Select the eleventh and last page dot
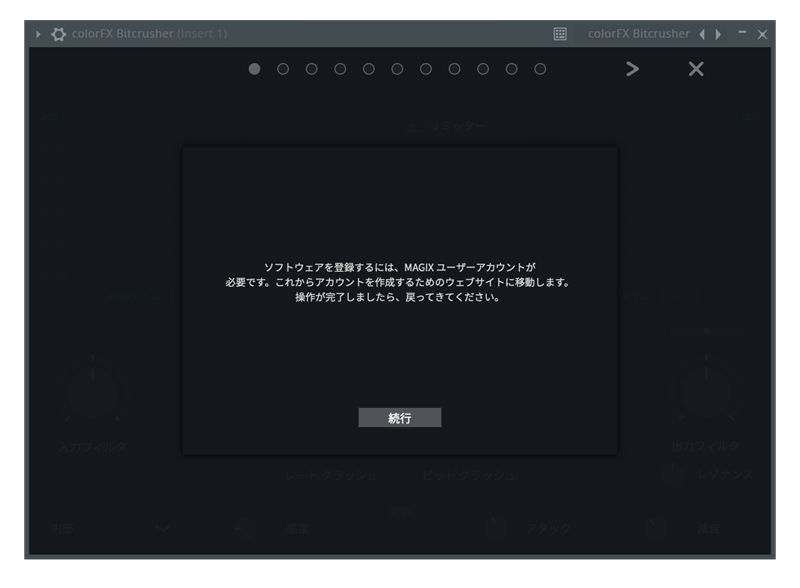 tap(540, 69)
